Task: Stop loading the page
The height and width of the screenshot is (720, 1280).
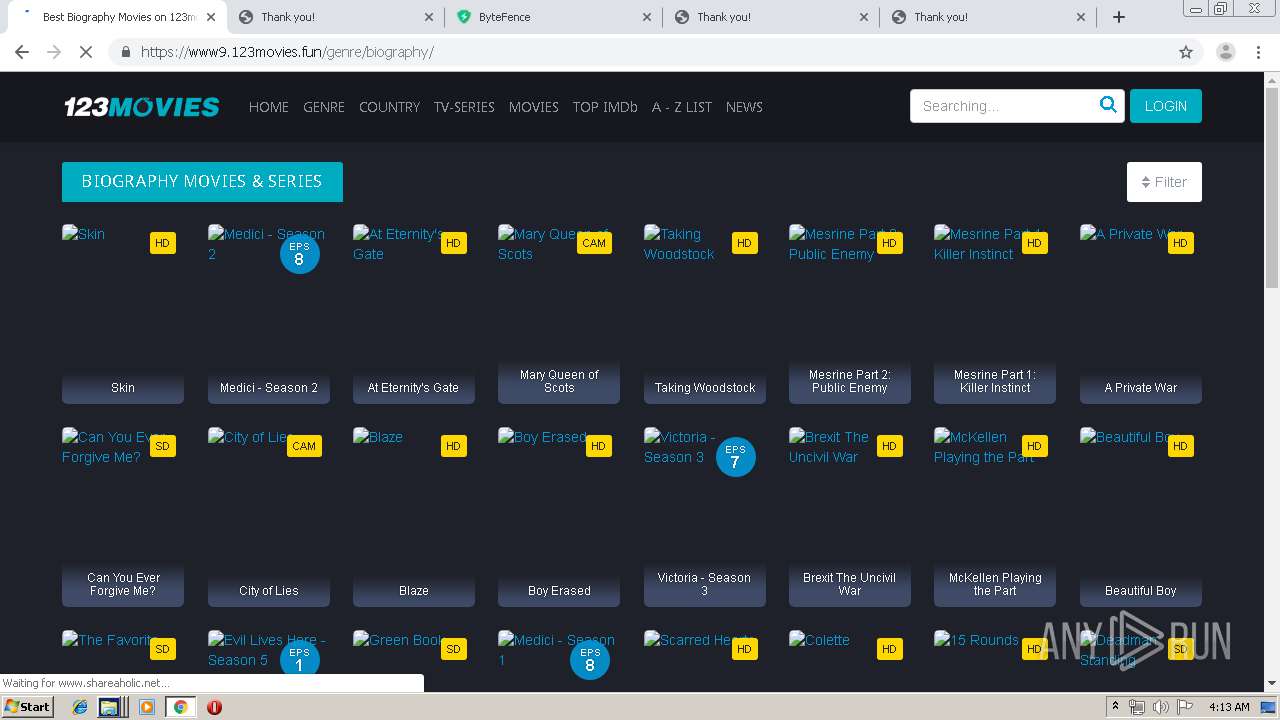Action: pos(86,52)
